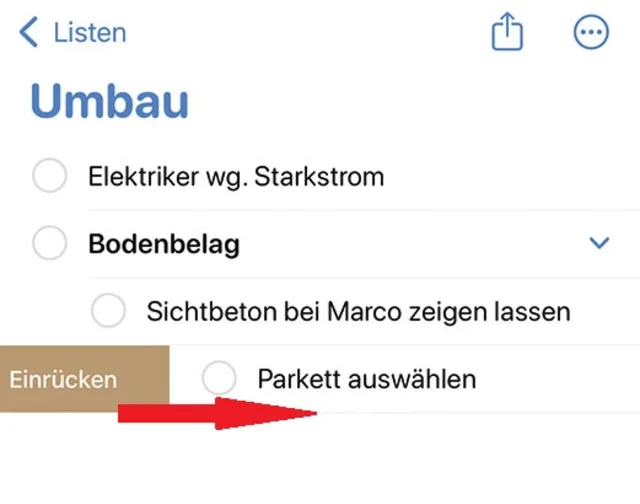
Task: Open the more options ellipsis menu
Action: click(591, 33)
